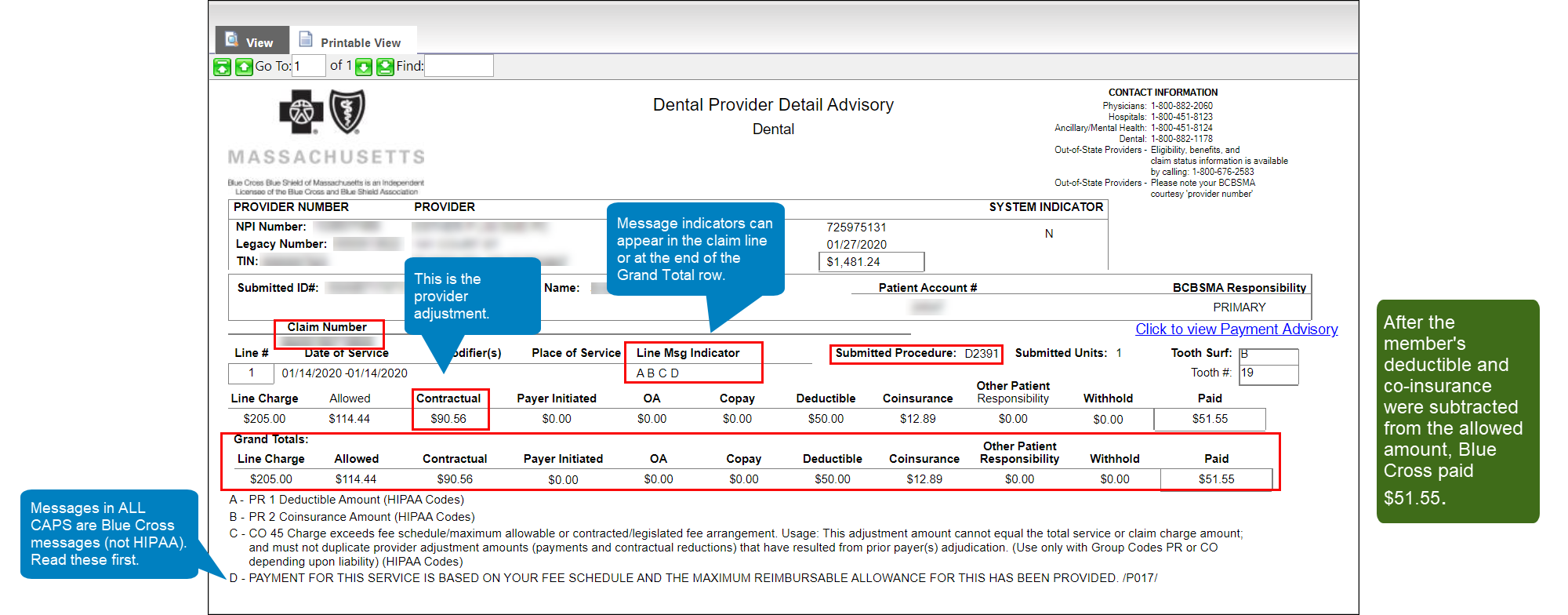Click the Dental phone number 1-800-882-1178

pyautogui.click(x=1181, y=139)
